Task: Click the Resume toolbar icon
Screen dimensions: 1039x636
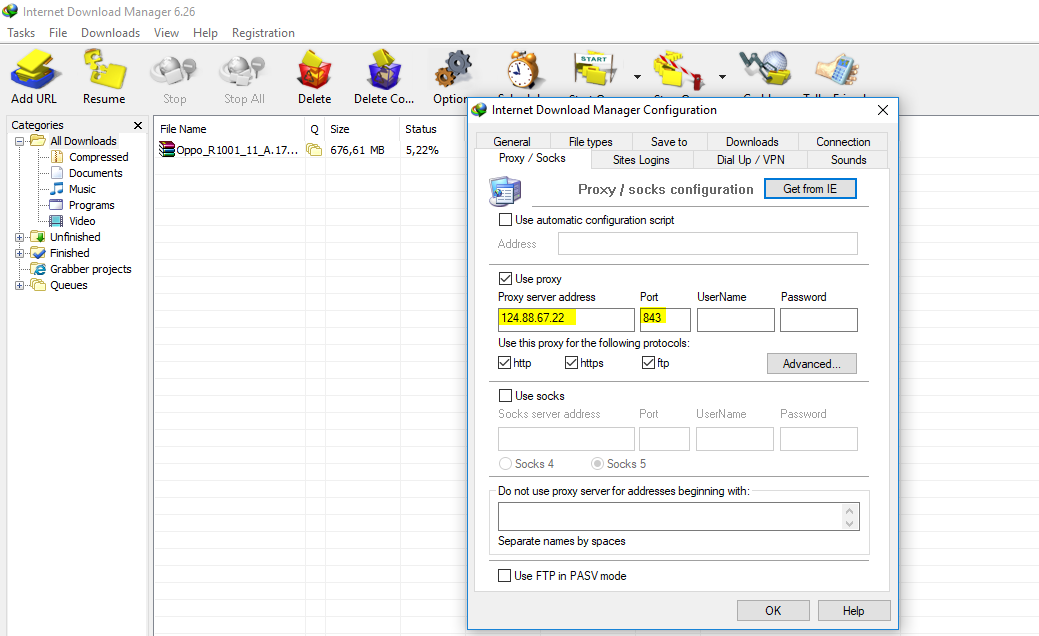Action: (x=104, y=69)
